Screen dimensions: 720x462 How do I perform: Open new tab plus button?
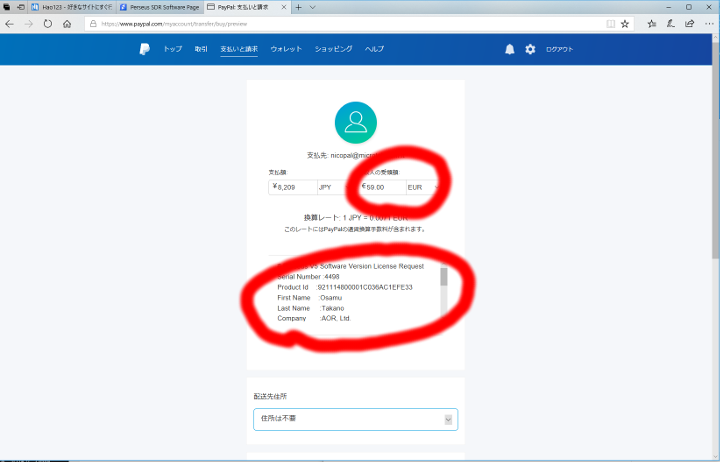pos(298,7)
